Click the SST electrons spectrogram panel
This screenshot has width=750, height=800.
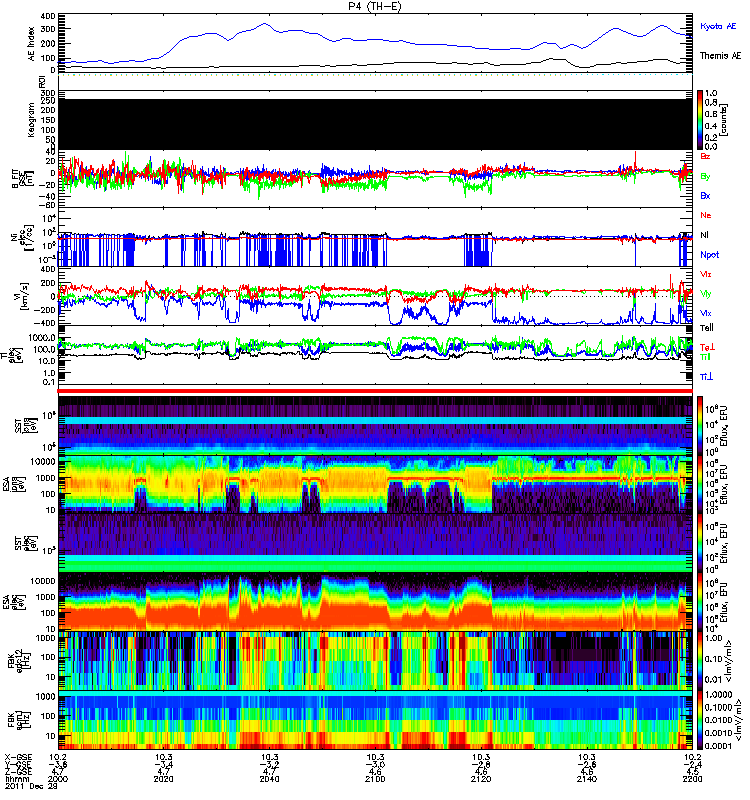pyautogui.click(x=375, y=543)
